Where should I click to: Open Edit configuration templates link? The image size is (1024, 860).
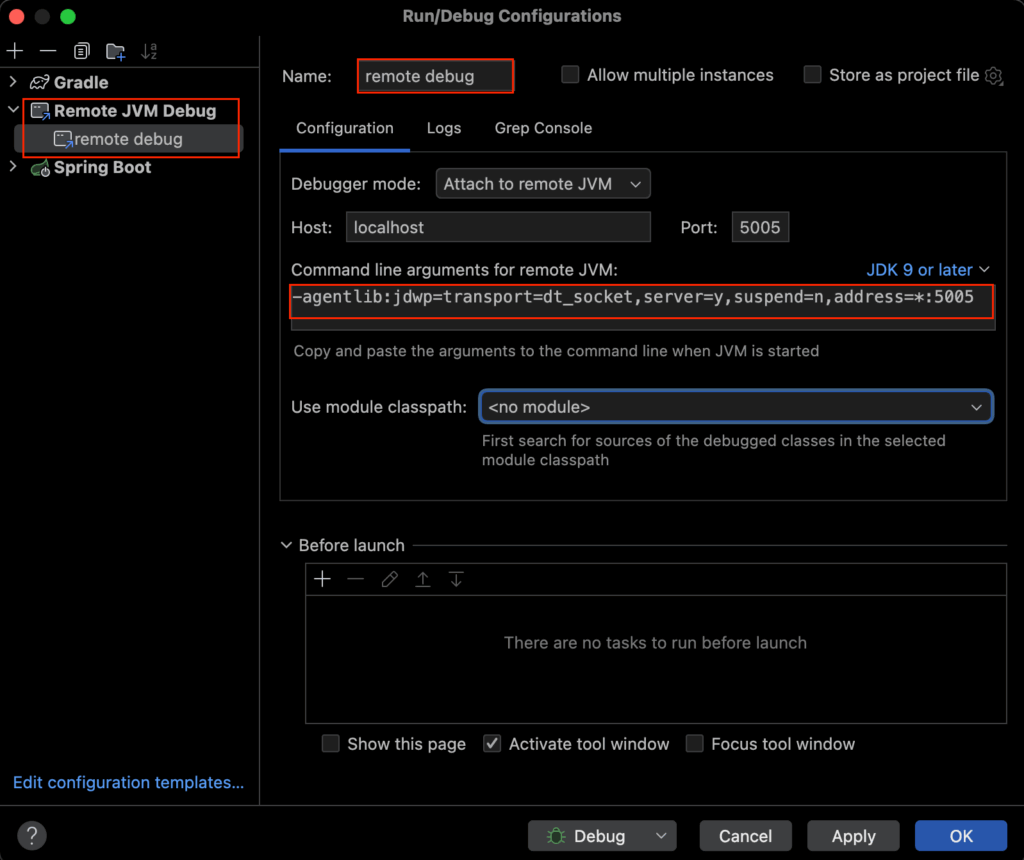129,782
